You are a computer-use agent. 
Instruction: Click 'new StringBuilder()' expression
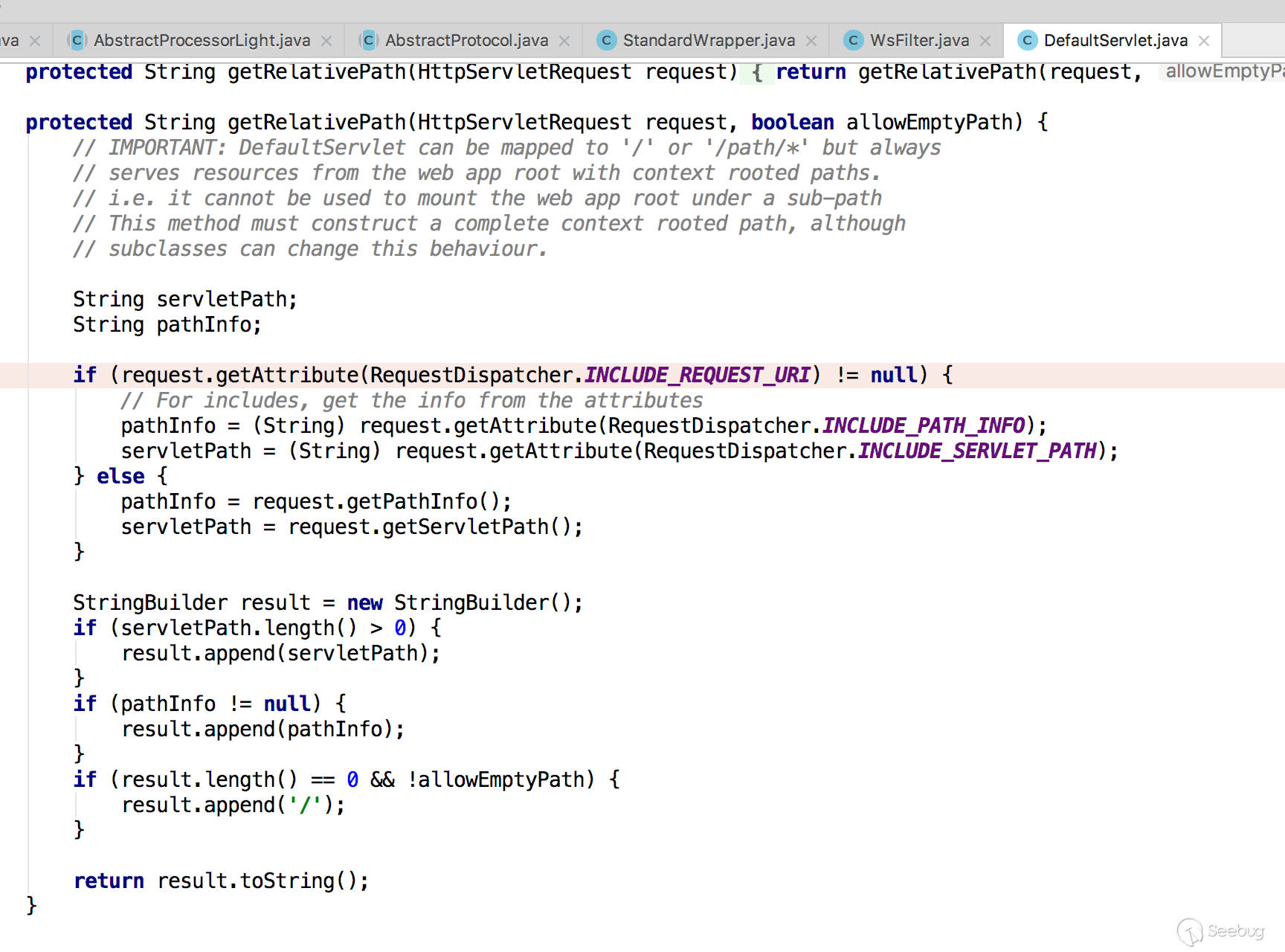pos(460,602)
